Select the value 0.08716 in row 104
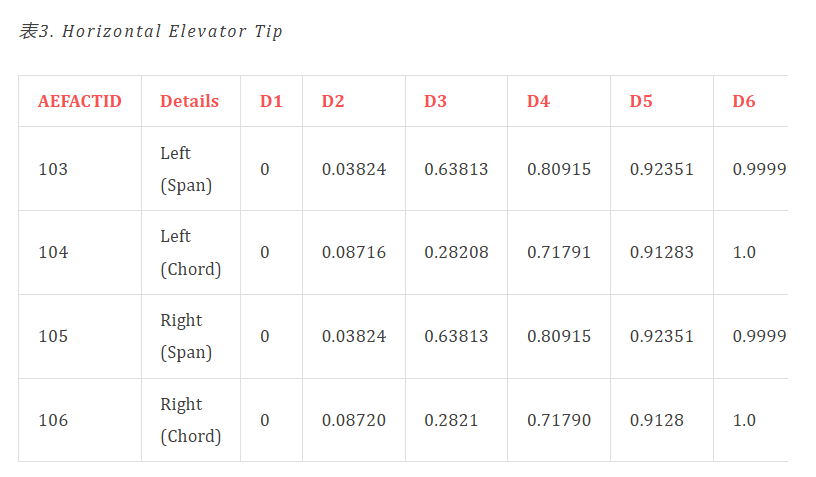 pyautogui.click(x=354, y=252)
